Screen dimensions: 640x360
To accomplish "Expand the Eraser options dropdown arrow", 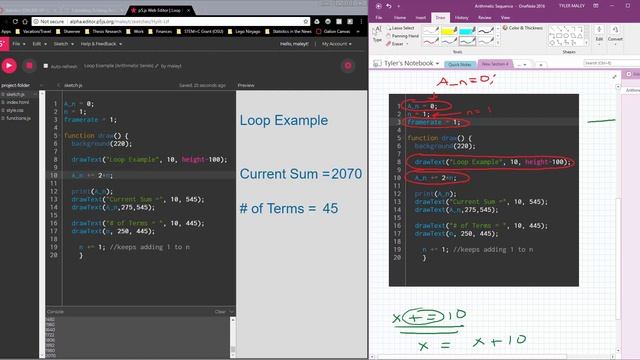I will pos(407,44).
